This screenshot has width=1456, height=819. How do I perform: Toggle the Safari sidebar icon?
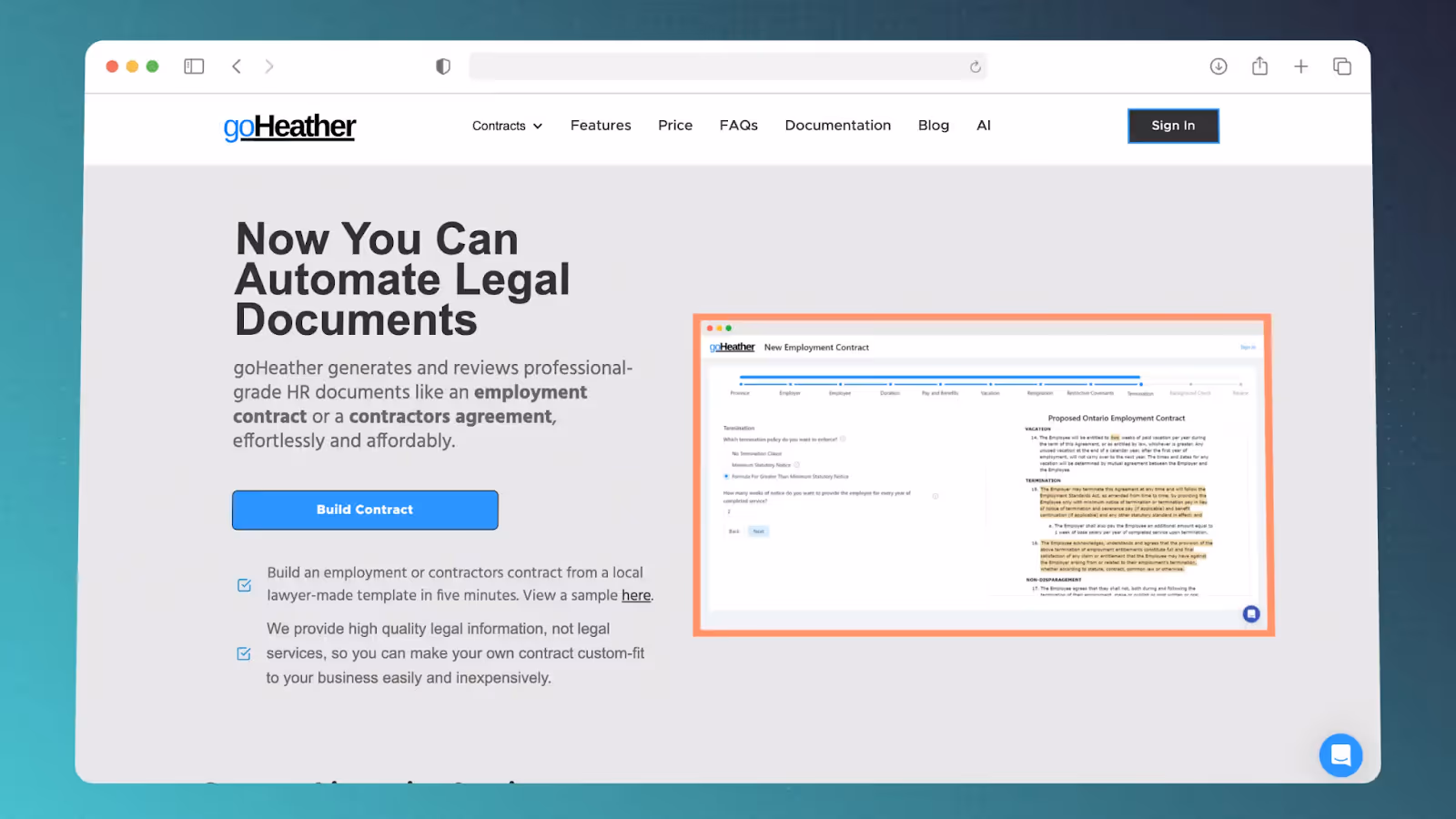click(194, 66)
